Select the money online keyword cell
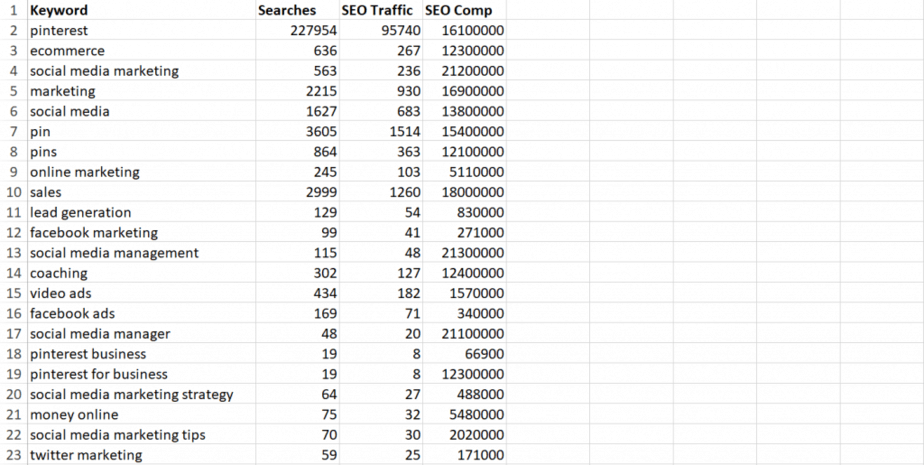 click(74, 414)
